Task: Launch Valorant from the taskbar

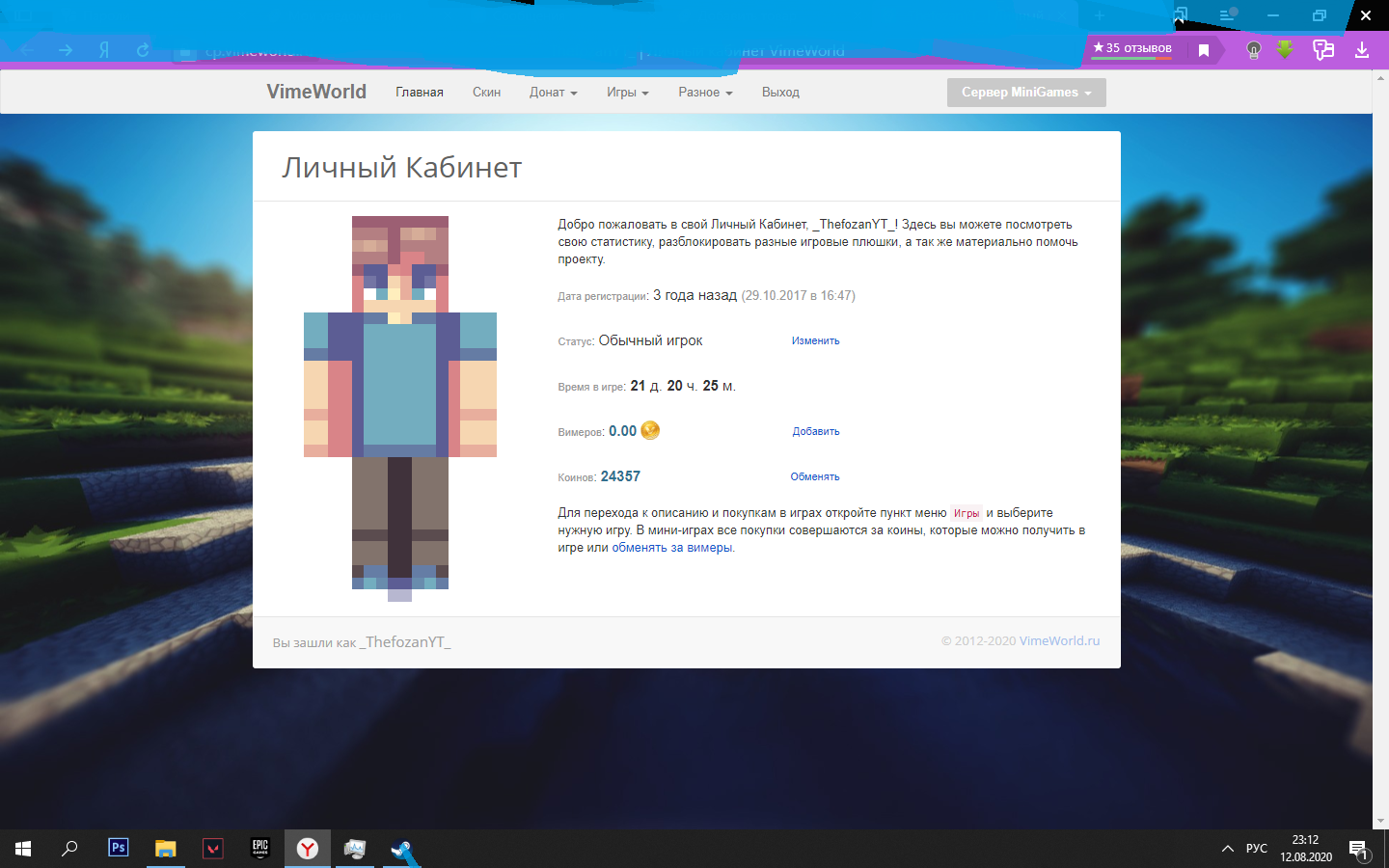Action: pos(212,849)
